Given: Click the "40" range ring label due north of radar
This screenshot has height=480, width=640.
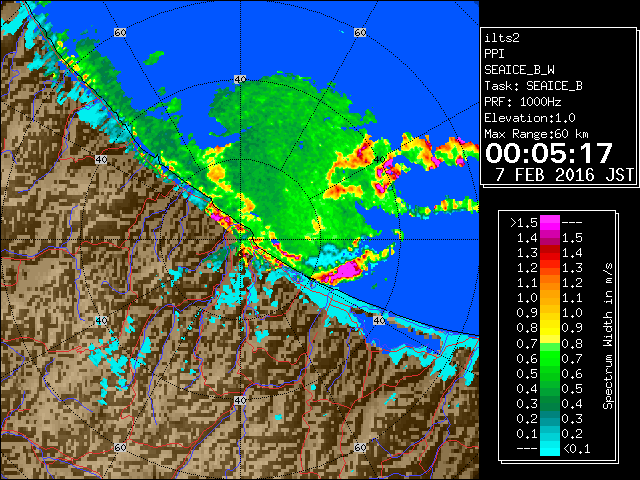Looking at the screenshot, I should [x=240, y=79].
